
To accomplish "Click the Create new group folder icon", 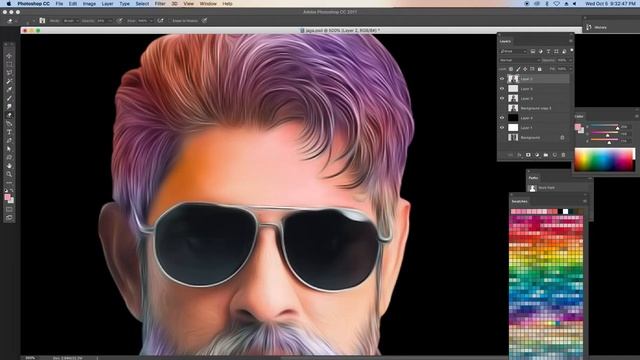I will click(x=546, y=155).
